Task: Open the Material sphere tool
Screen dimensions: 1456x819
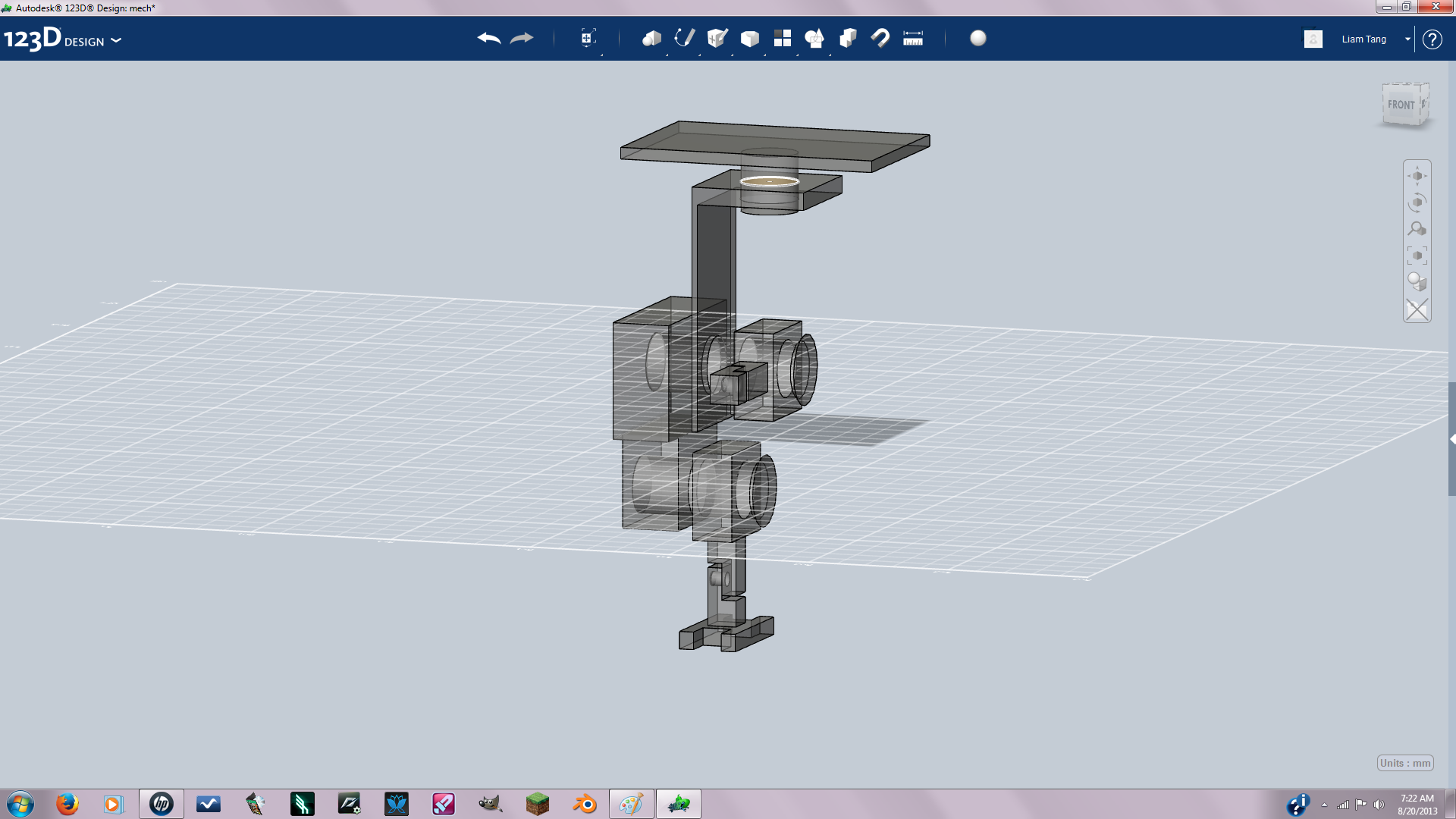Action: tap(978, 38)
